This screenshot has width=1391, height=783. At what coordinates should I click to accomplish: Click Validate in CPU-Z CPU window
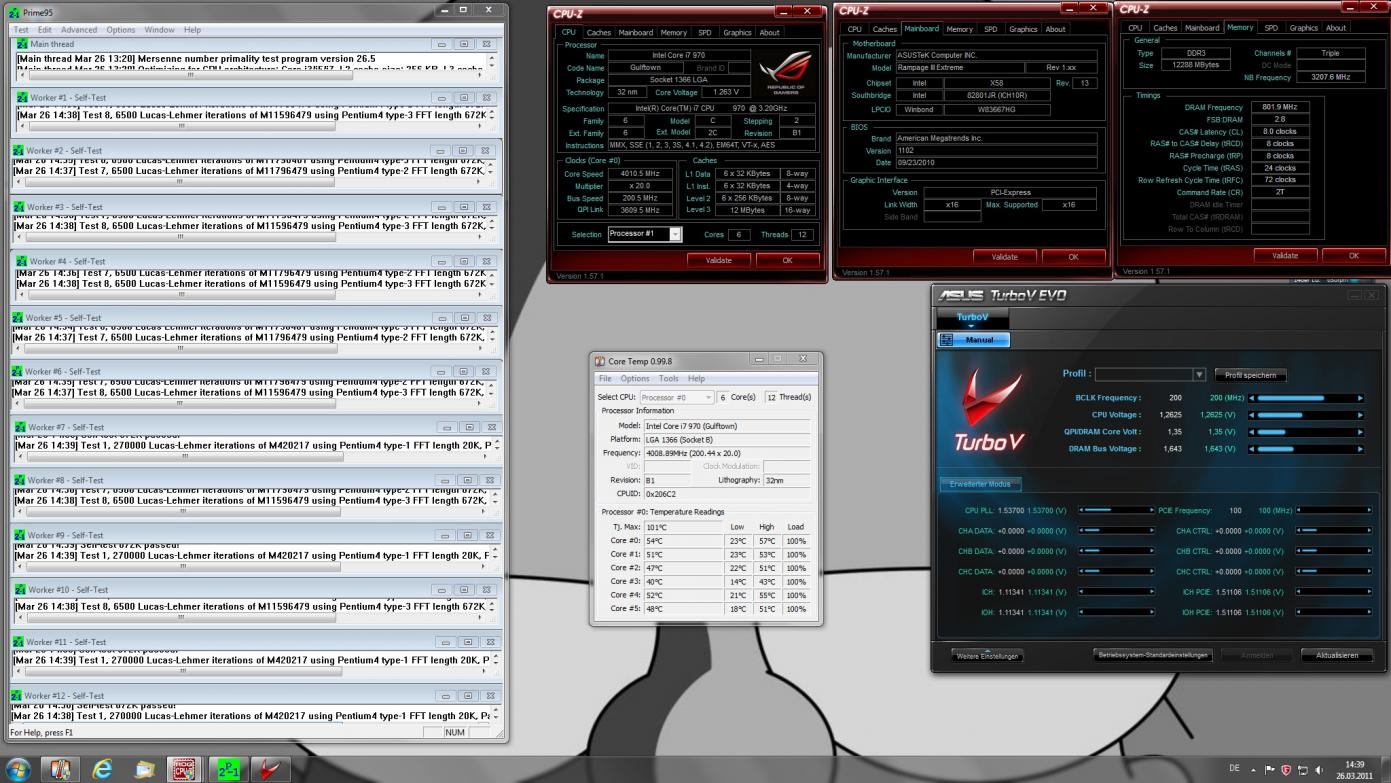click(719, 260)
